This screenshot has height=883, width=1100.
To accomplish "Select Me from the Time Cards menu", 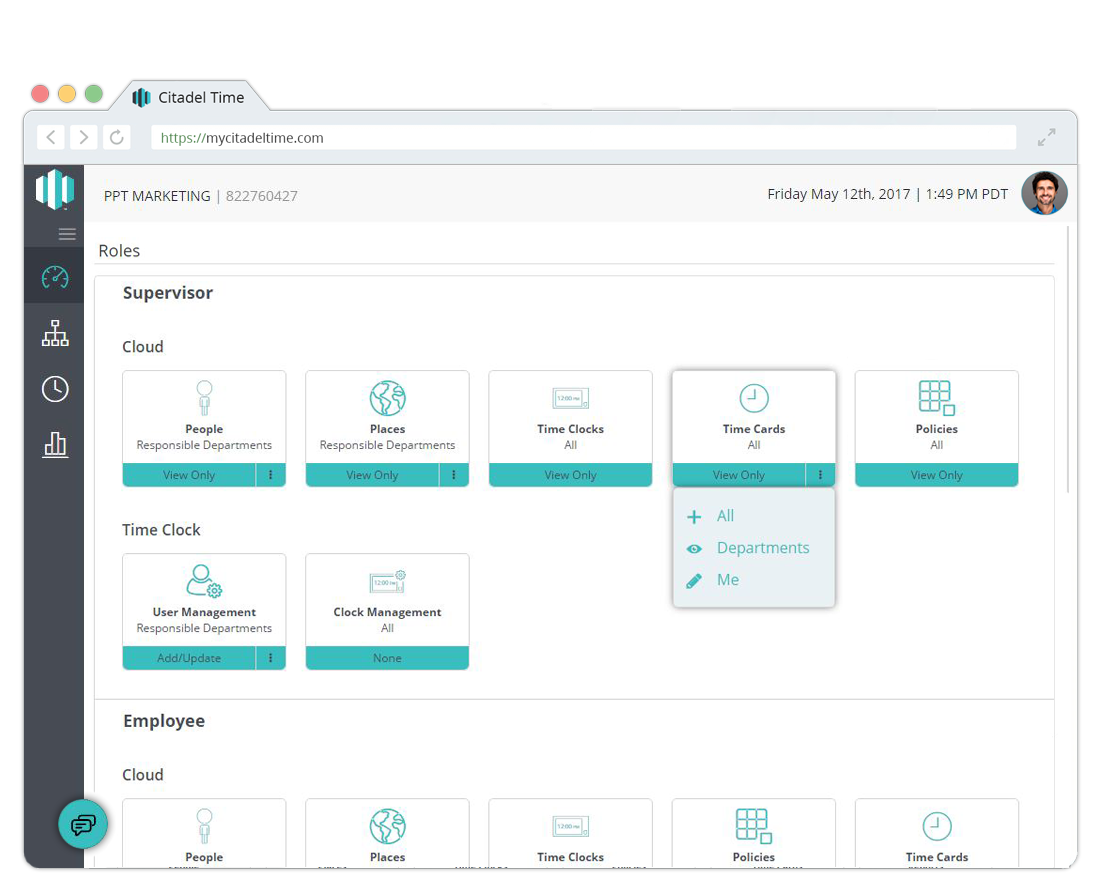I will pyautogui.click(x=728, y=580).
